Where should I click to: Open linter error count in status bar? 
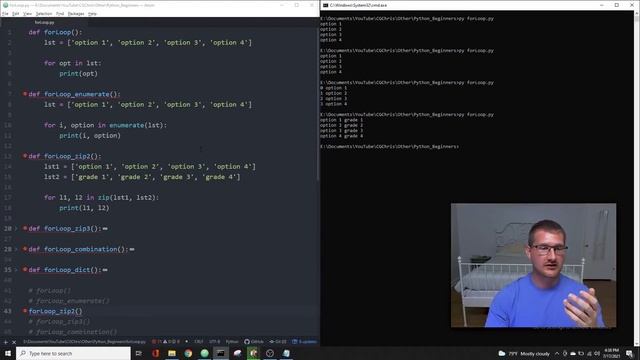[157, 342]
